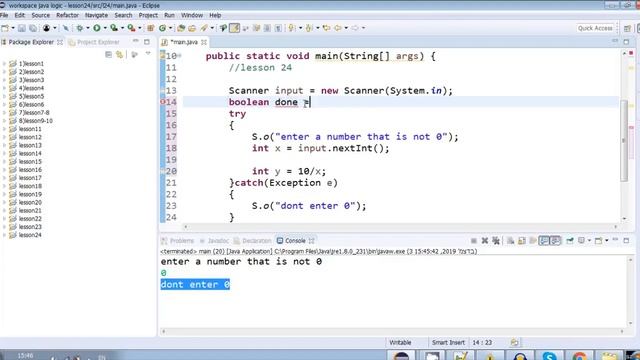The width and height of the screenshot is (640, 360).
Task: Click Pin Console icon
Action: pos(570,241)
